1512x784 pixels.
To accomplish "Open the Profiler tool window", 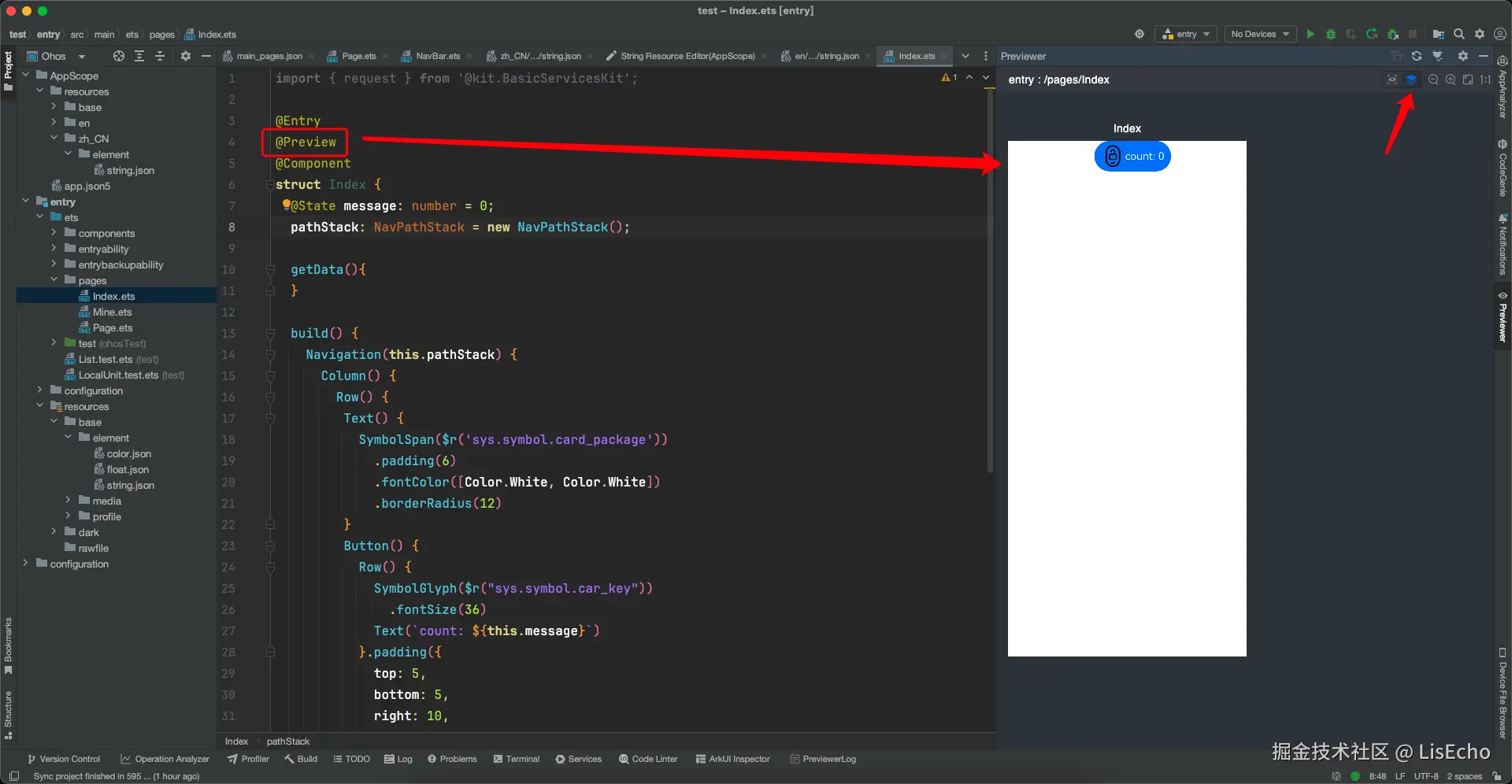I will coord(248,759).
